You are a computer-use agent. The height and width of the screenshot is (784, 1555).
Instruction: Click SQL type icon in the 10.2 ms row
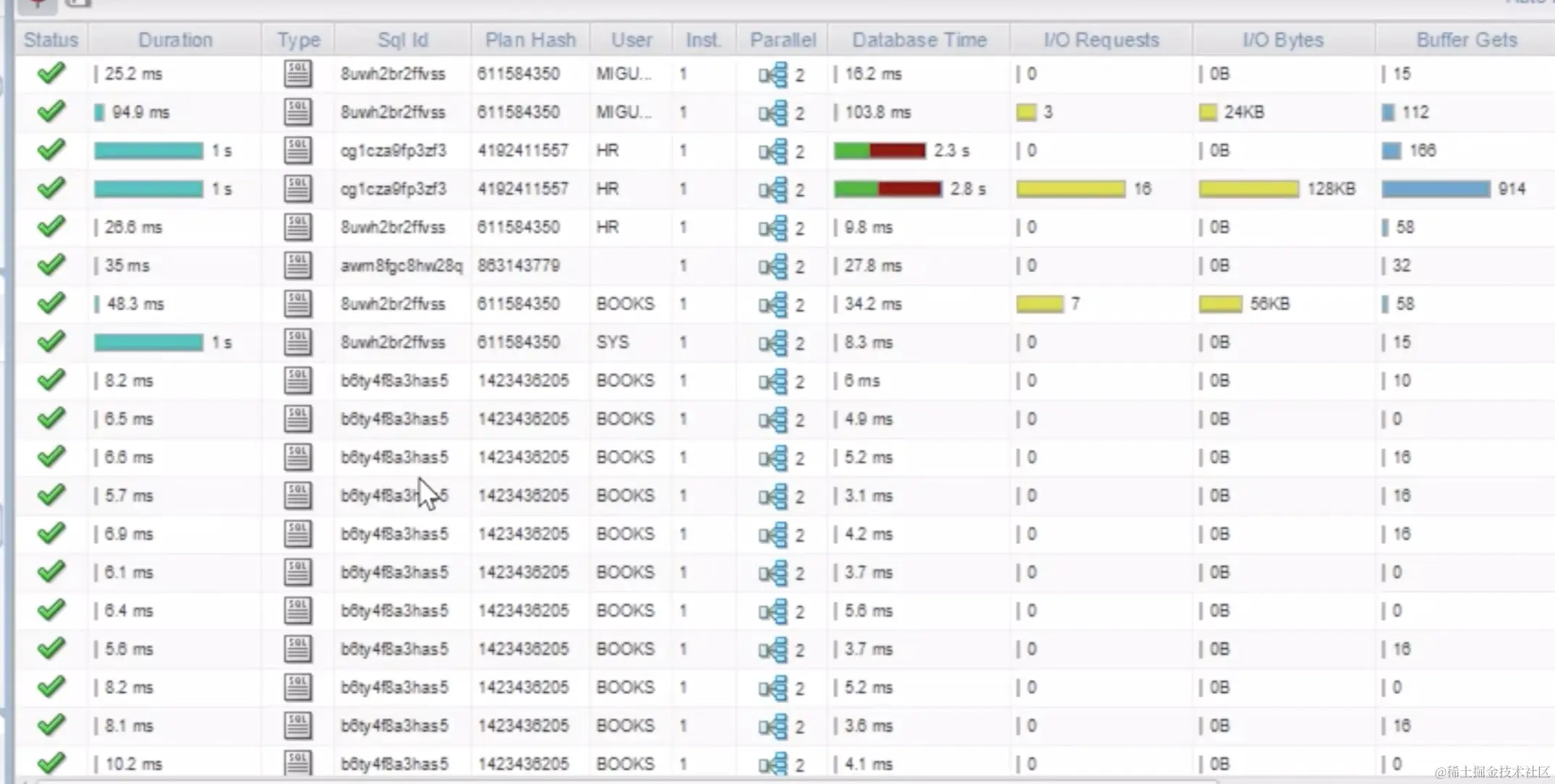pos(297,763)
